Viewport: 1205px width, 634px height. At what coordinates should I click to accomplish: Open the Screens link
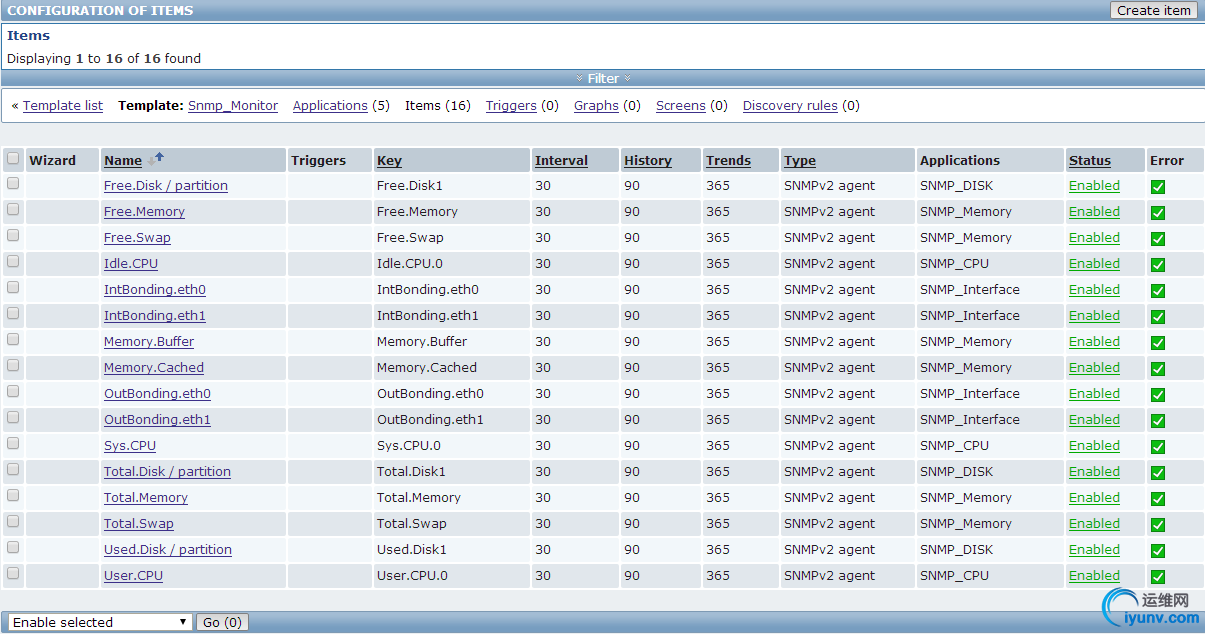(x=681, y=105)
